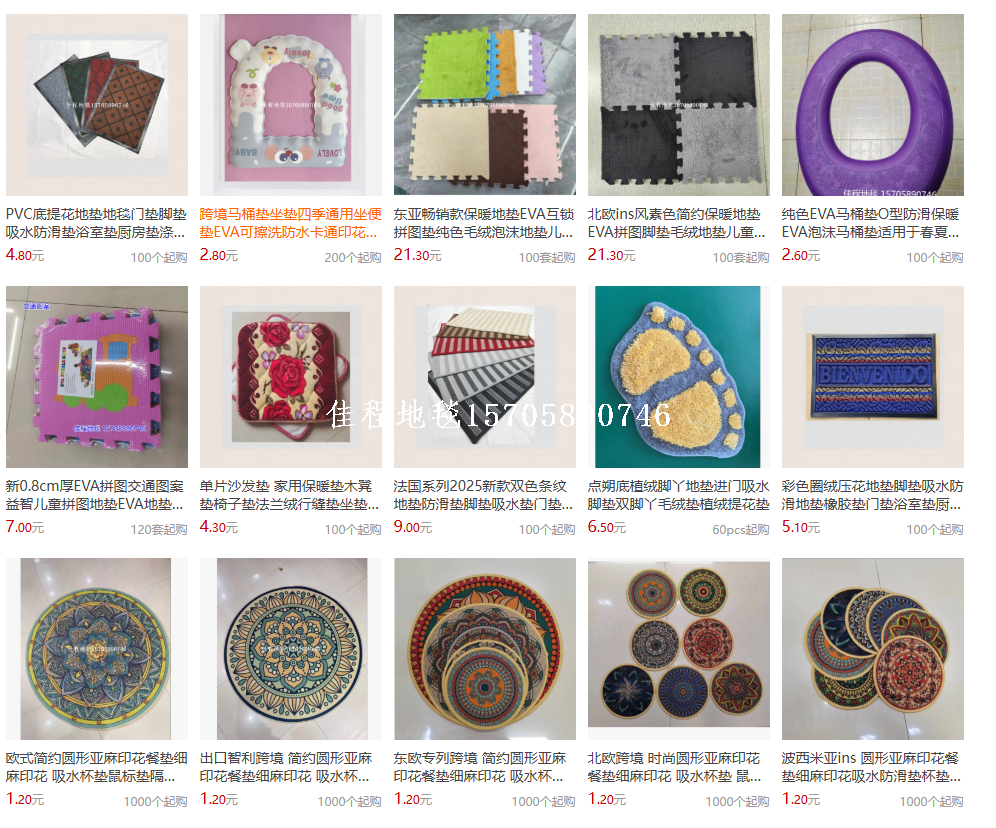The width and height of the screenshot is (996, 828).
Task: Click 北欧ins风素色简约保暖地垫 title link
Action: point(676,224)
